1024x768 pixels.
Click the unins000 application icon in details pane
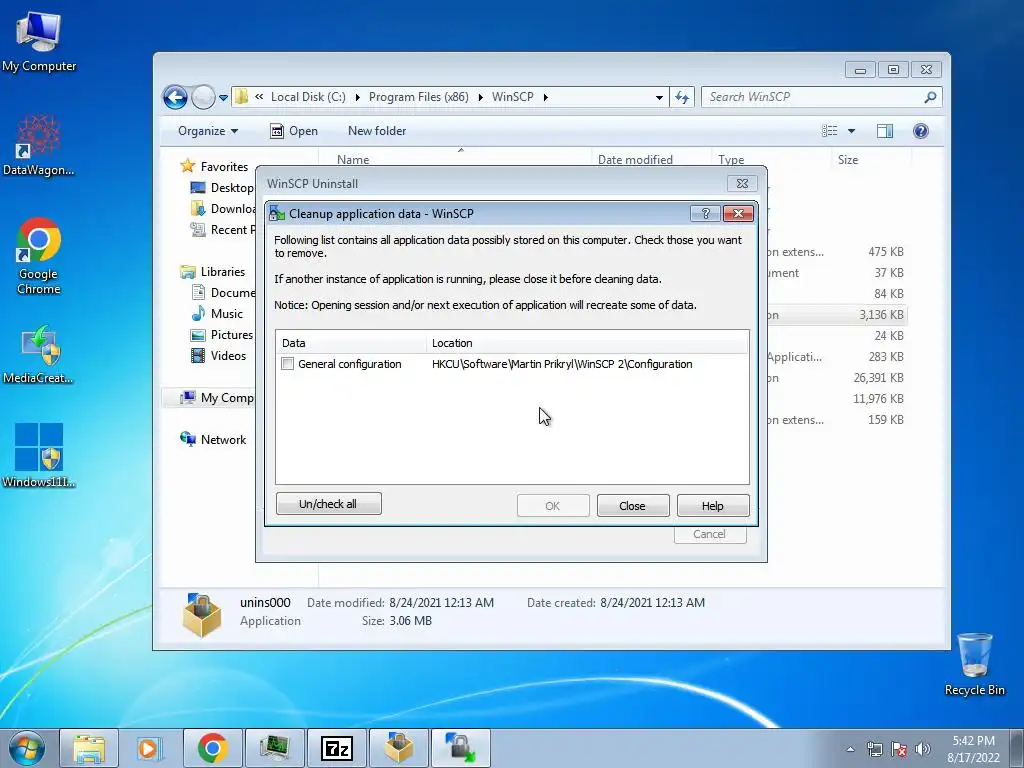(x=202, y=614)
